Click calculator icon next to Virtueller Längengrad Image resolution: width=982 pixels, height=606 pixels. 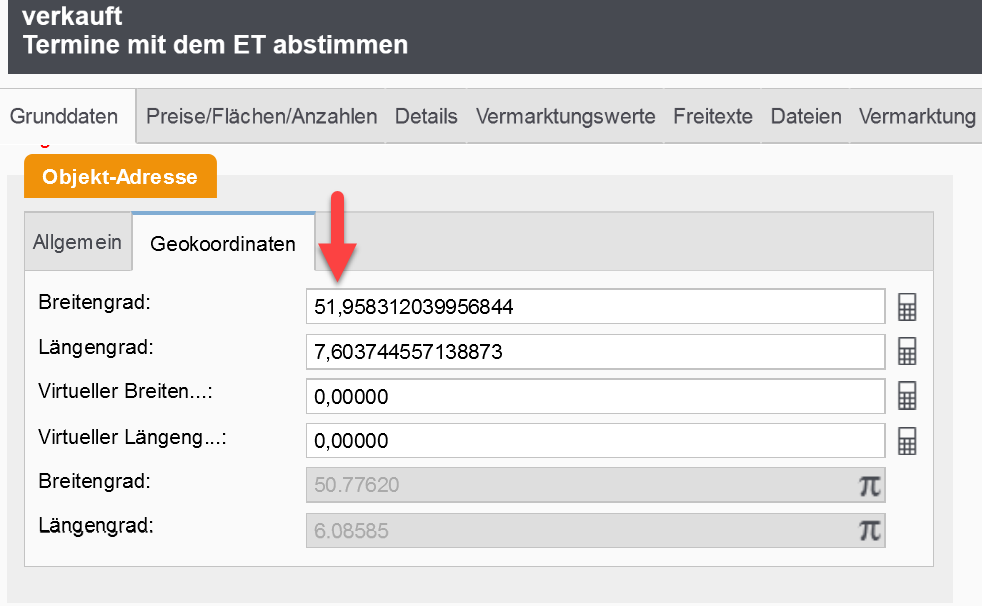[907, 441]
